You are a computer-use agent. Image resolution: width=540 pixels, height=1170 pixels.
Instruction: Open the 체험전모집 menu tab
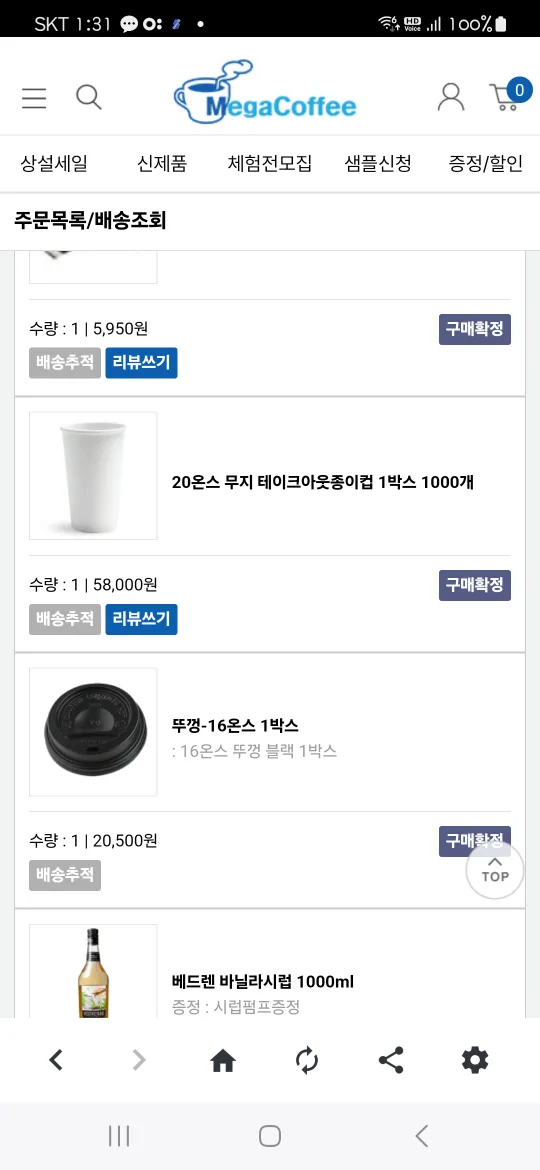pos(269,163)
